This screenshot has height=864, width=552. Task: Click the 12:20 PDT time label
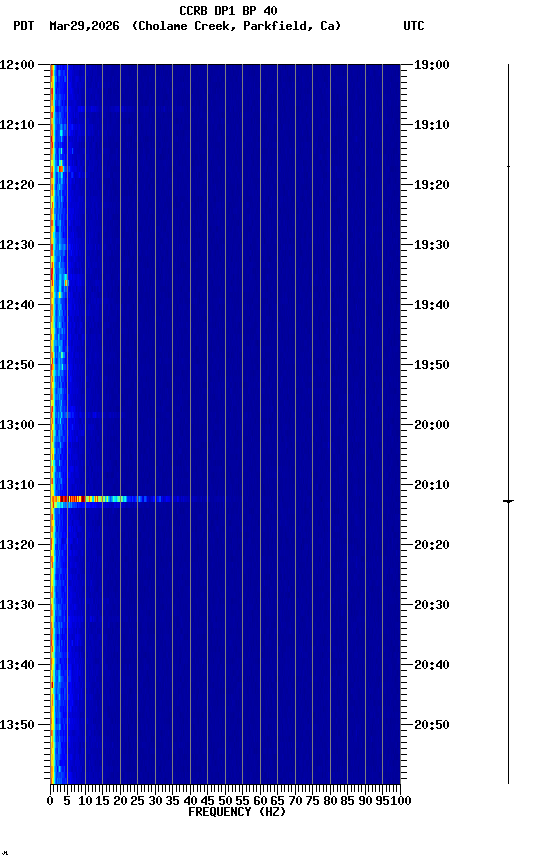[17, 185]
